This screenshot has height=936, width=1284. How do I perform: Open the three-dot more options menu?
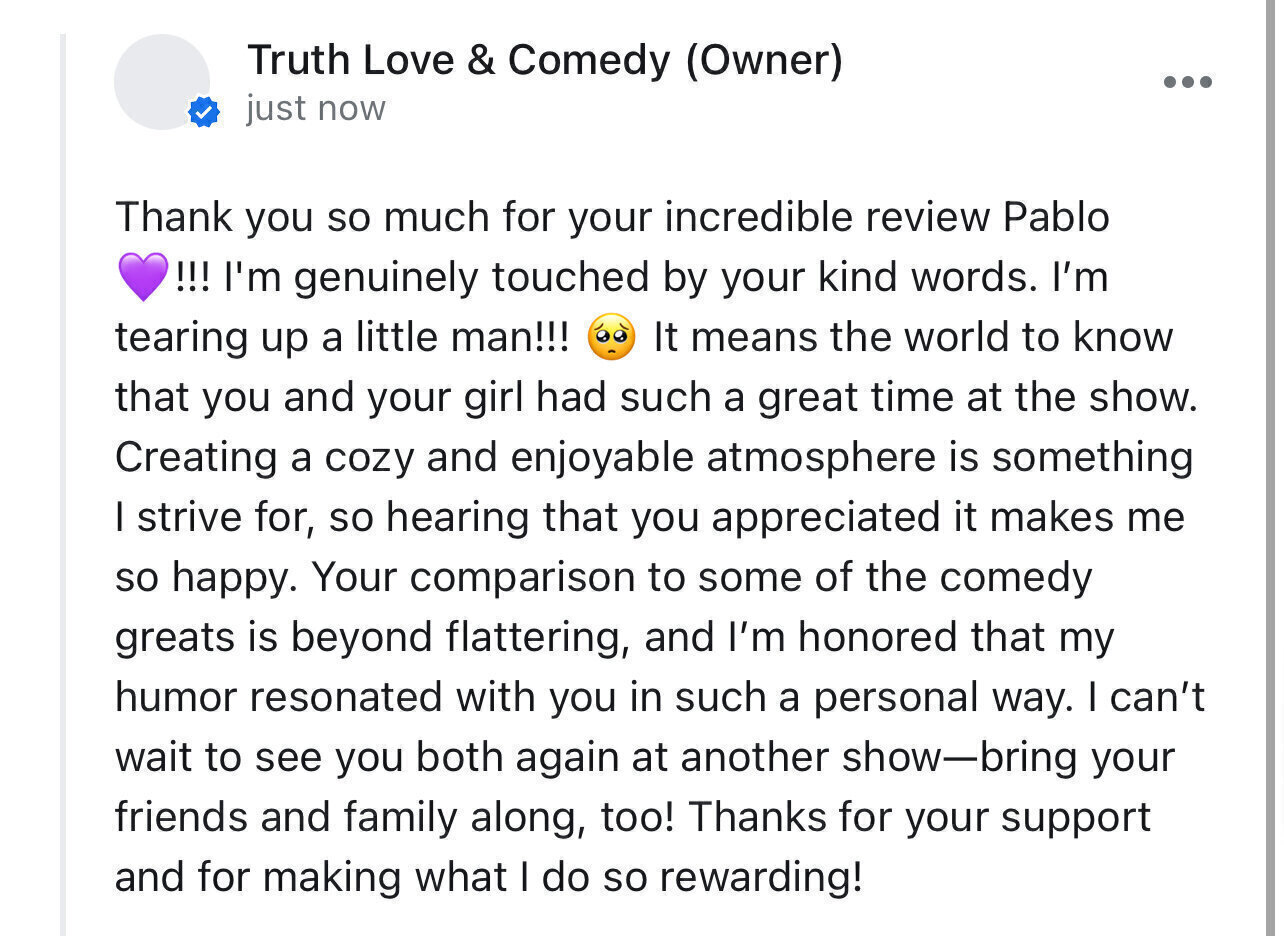pos(1188,82)
